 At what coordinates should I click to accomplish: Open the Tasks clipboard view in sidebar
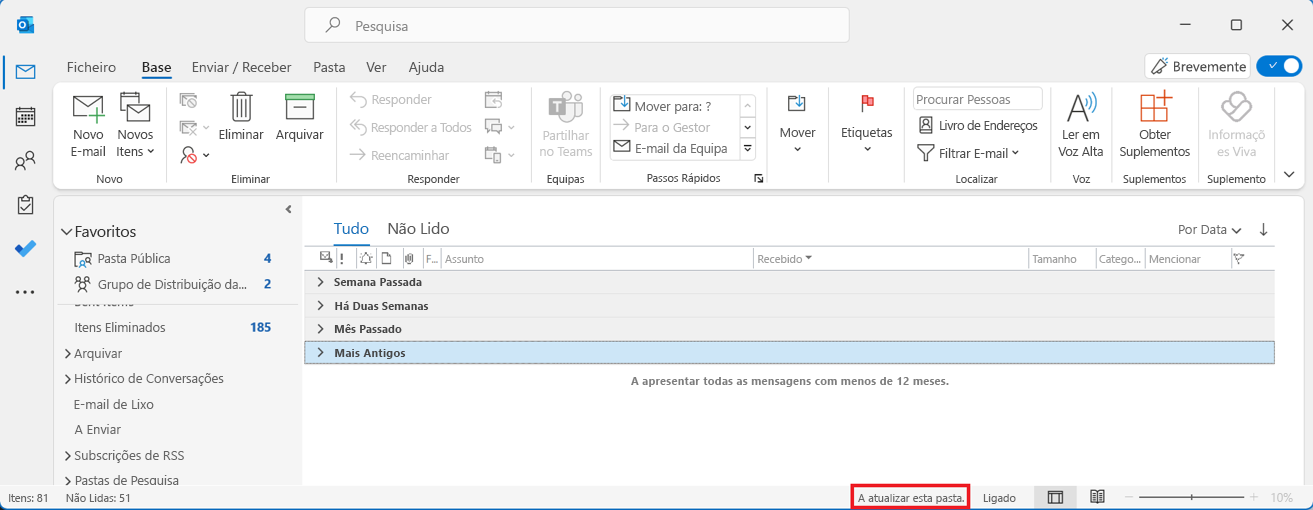(x=26, y=204)
